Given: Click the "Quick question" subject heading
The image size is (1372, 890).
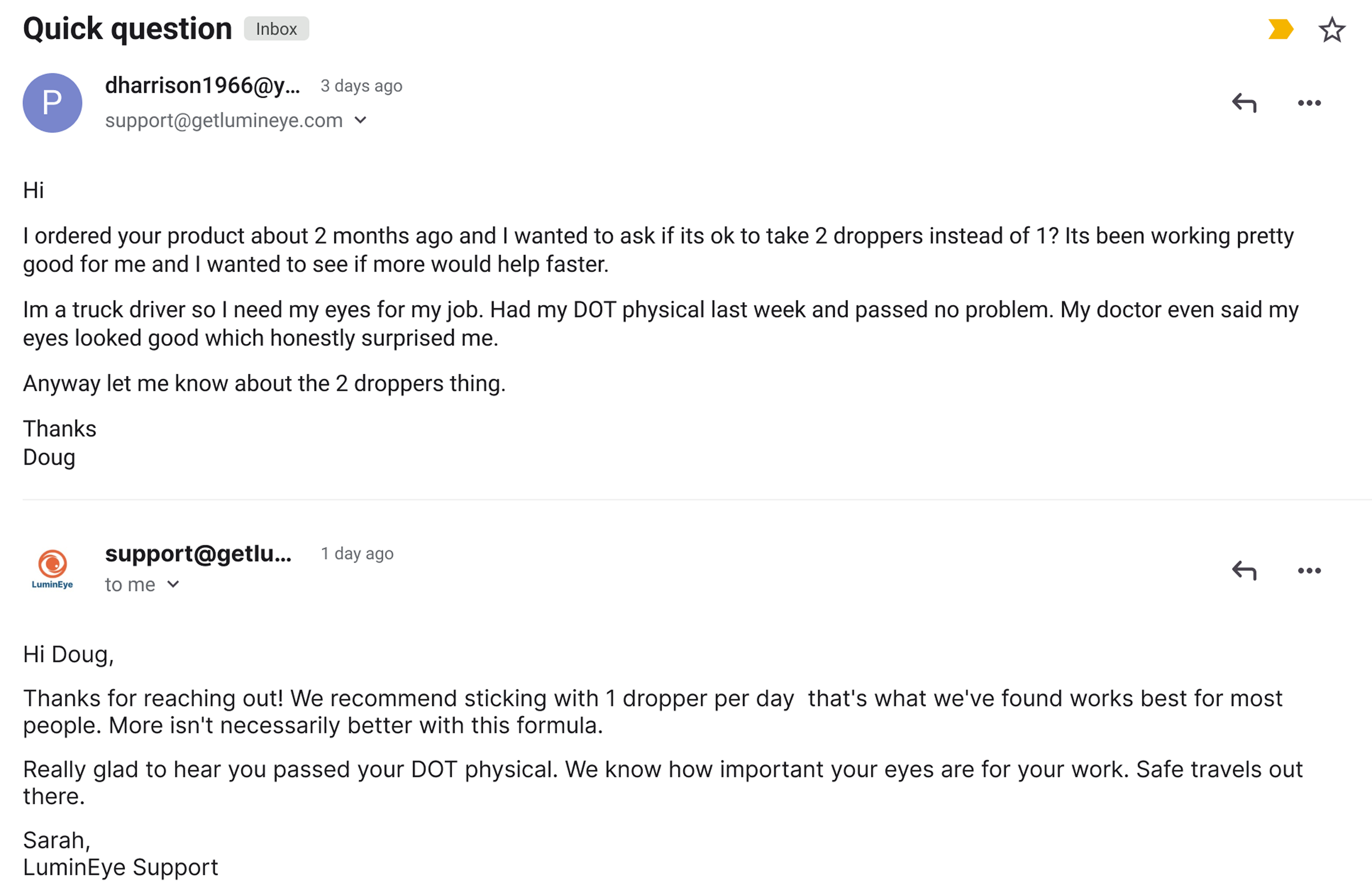Looking at the screenshot, I should (x=127, y=29).
